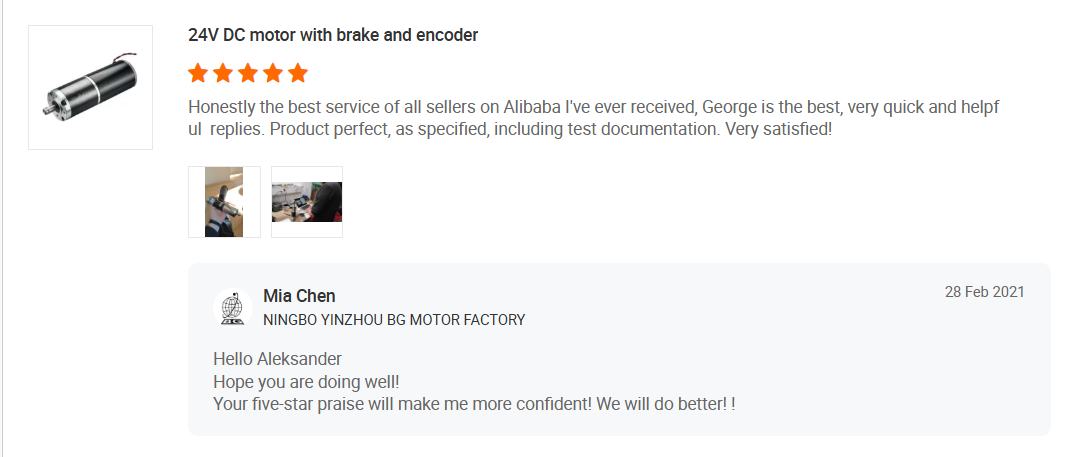
Task: Click the fourth orange rating star
Action: point(273,73)
